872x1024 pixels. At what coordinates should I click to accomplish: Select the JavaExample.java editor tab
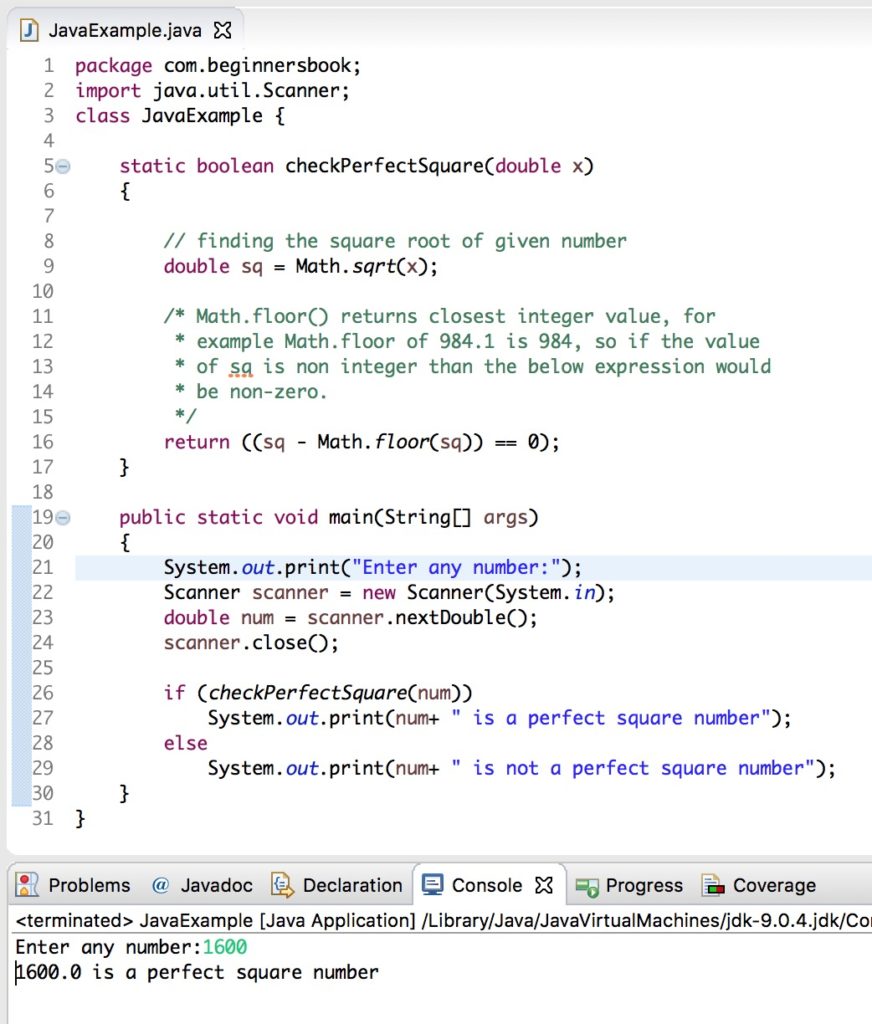coord(125,30)
